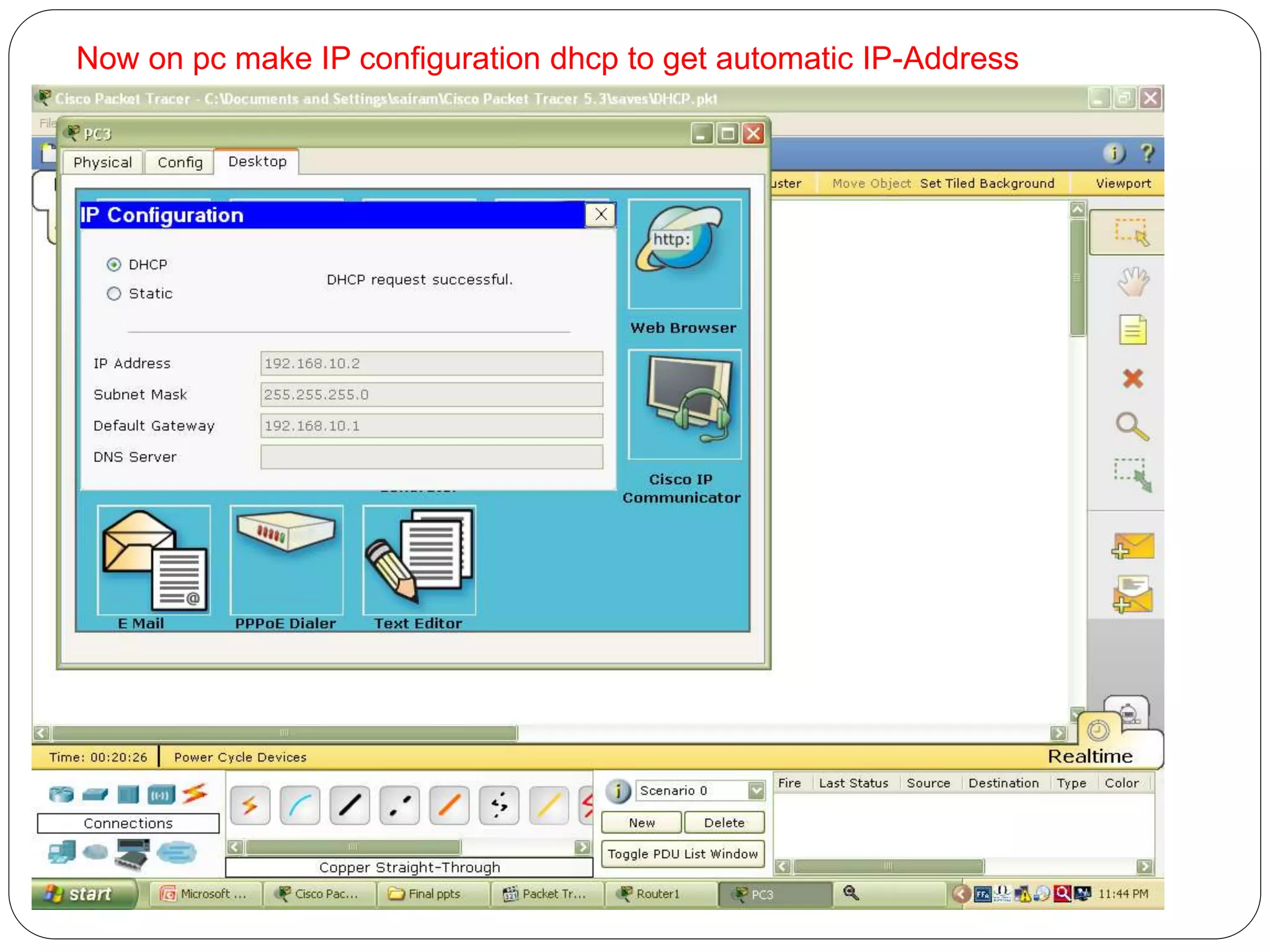Select the End Devices category
Image resolution: width=1270 pixels, height=952 pixels.
(62, 852)
